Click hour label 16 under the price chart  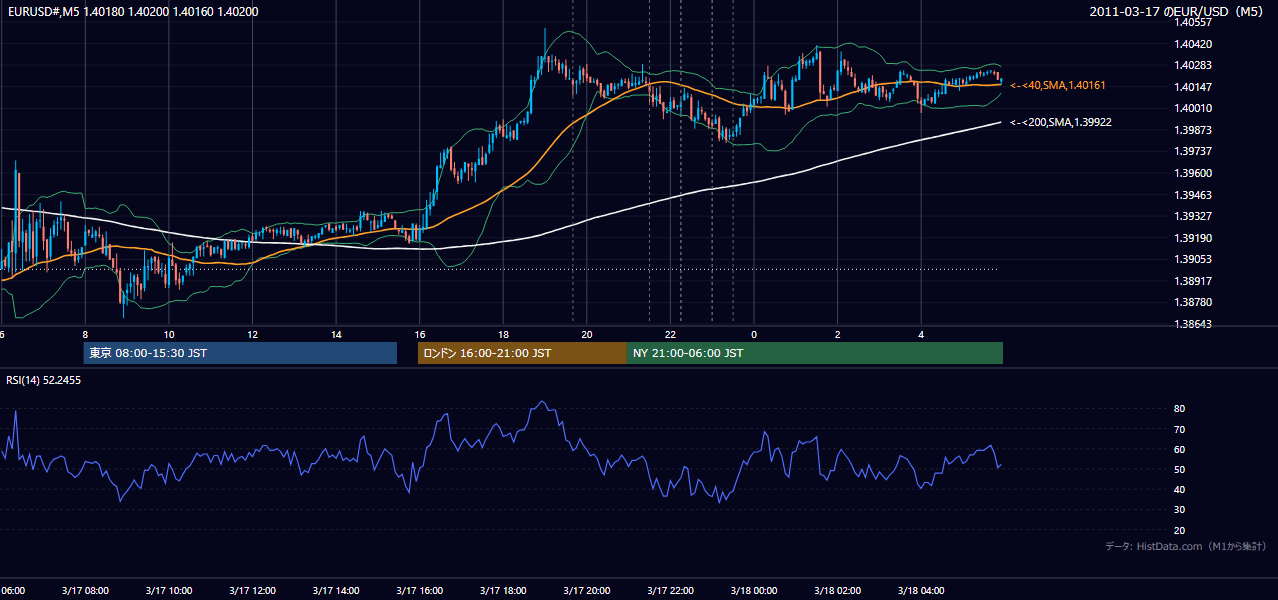(419, 334)
